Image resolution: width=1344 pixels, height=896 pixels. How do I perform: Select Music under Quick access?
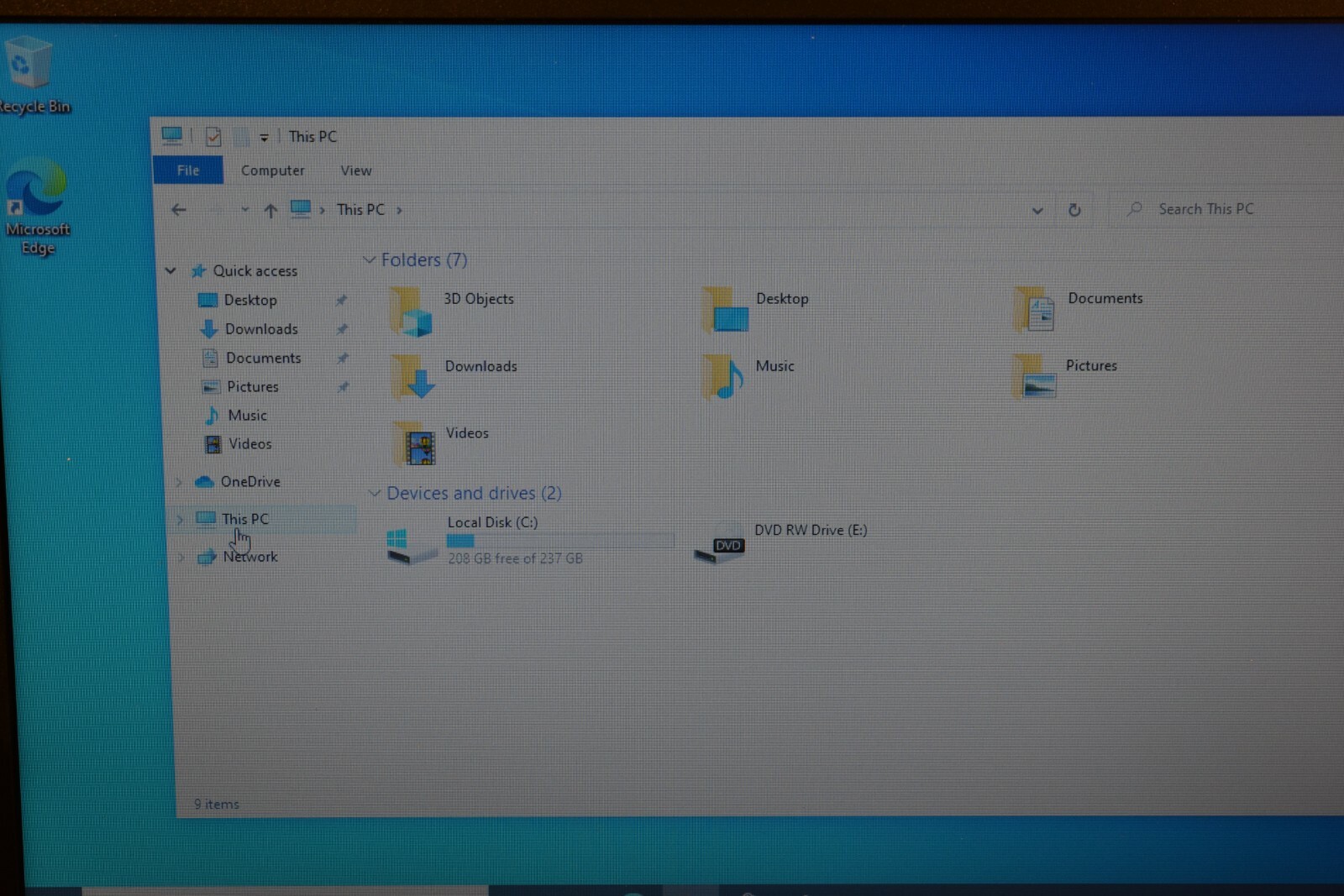coord(247,415)
